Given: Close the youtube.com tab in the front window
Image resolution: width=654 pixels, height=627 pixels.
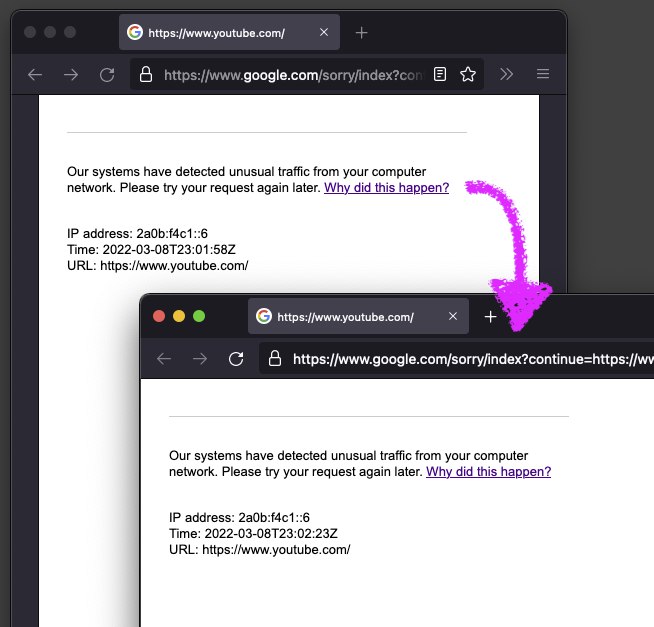Looking at the screenshot, I should [453, 316].
